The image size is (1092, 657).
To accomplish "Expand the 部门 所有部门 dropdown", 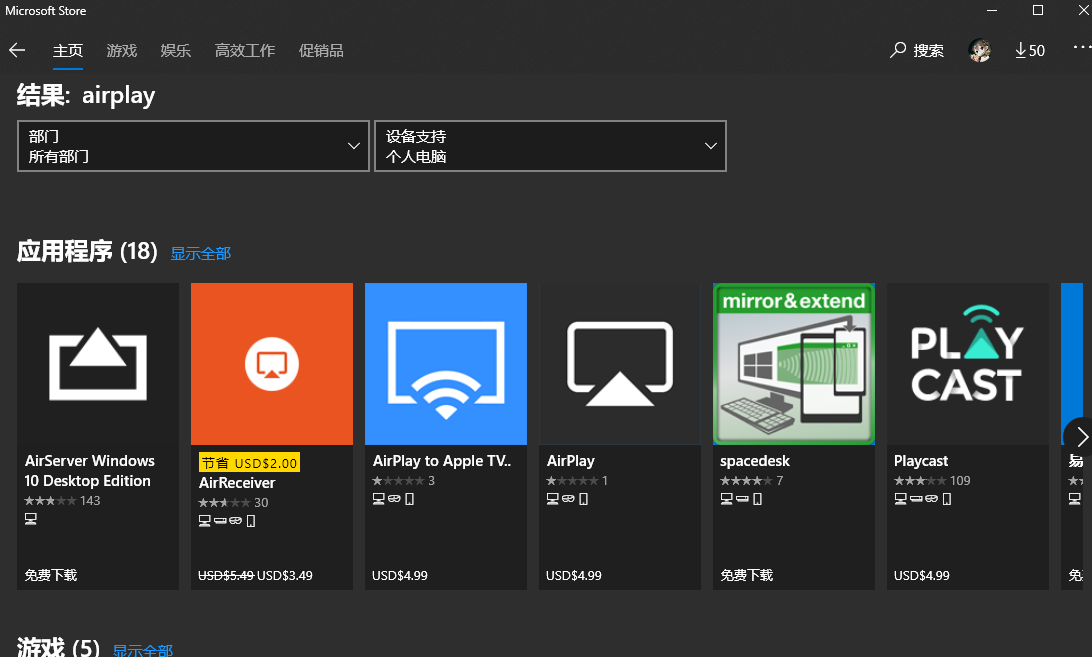I will [193, 146].
